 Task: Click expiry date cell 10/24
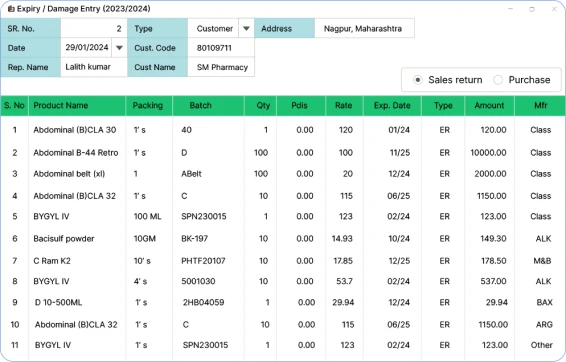pos(399,239)
